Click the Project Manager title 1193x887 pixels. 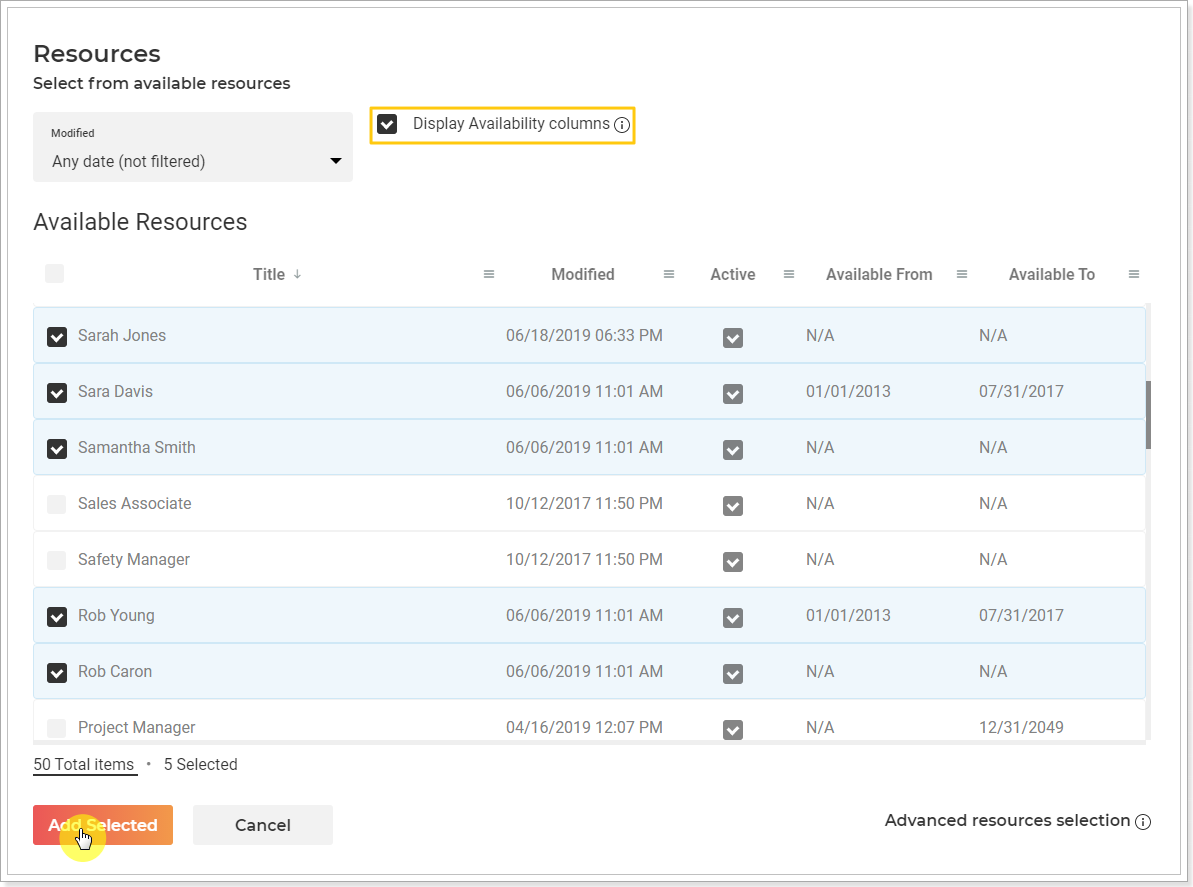tap(137, 728)
